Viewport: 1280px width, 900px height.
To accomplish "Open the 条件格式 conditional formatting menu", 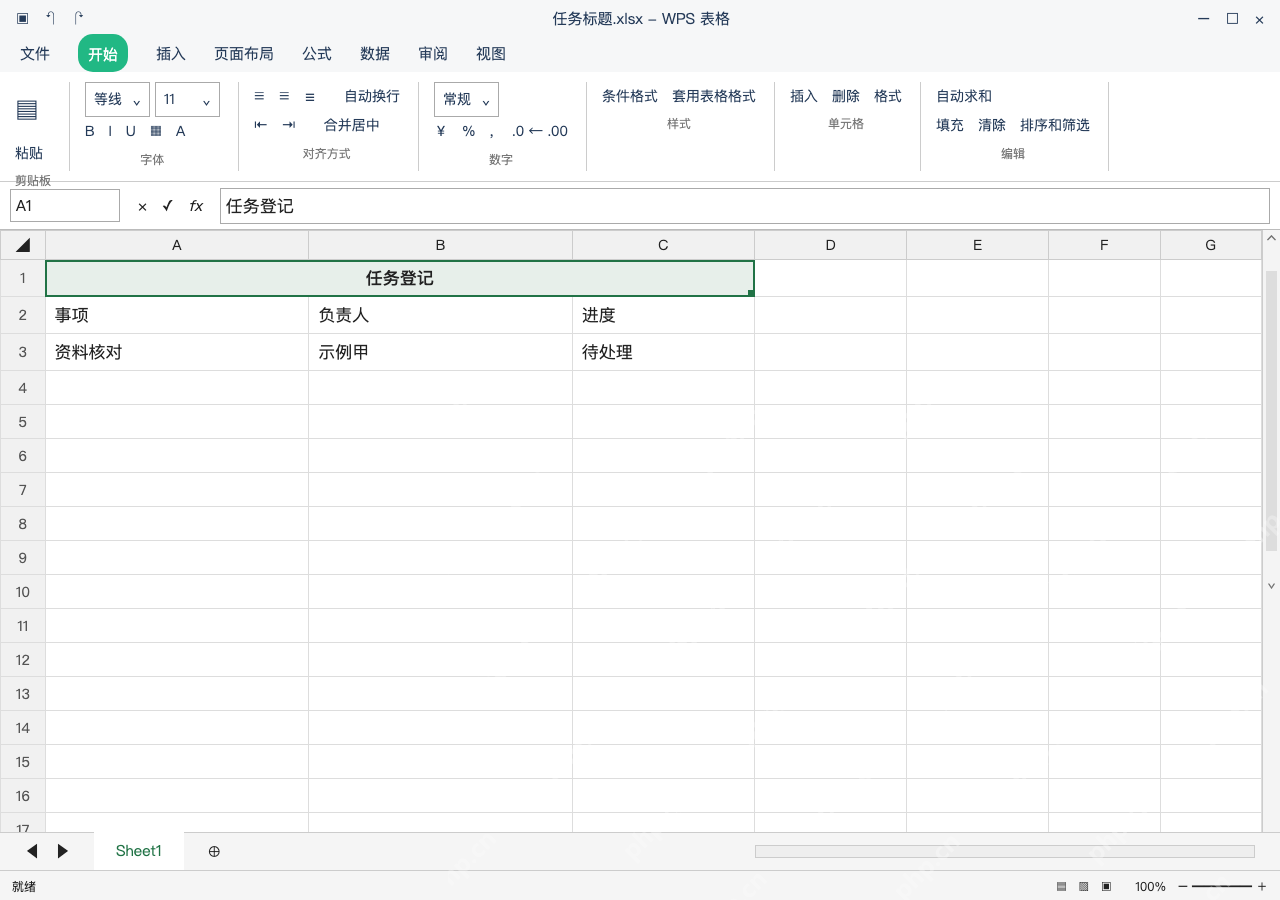I will tap(630, 96).
